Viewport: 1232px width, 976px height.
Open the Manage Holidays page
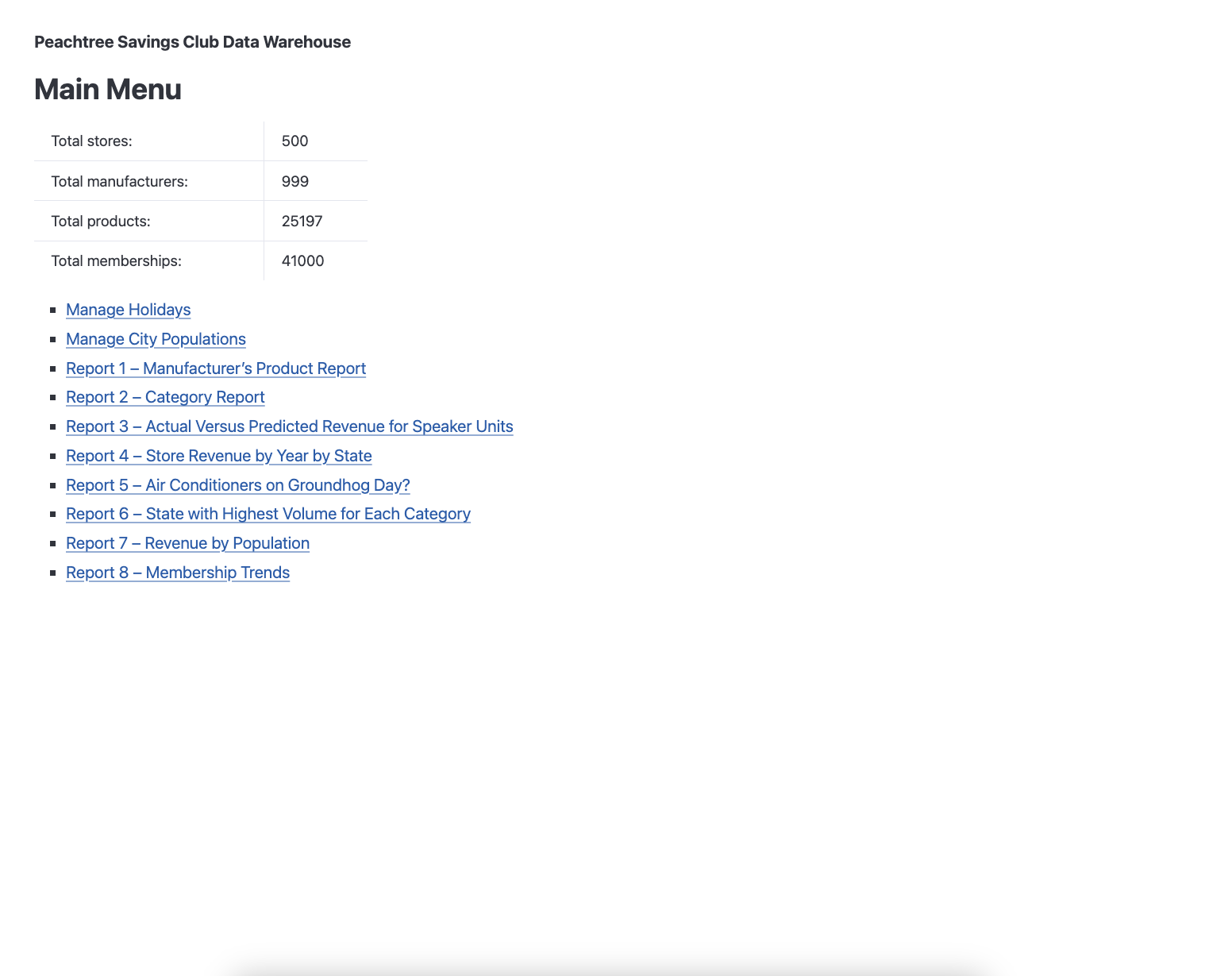(128, 310)
